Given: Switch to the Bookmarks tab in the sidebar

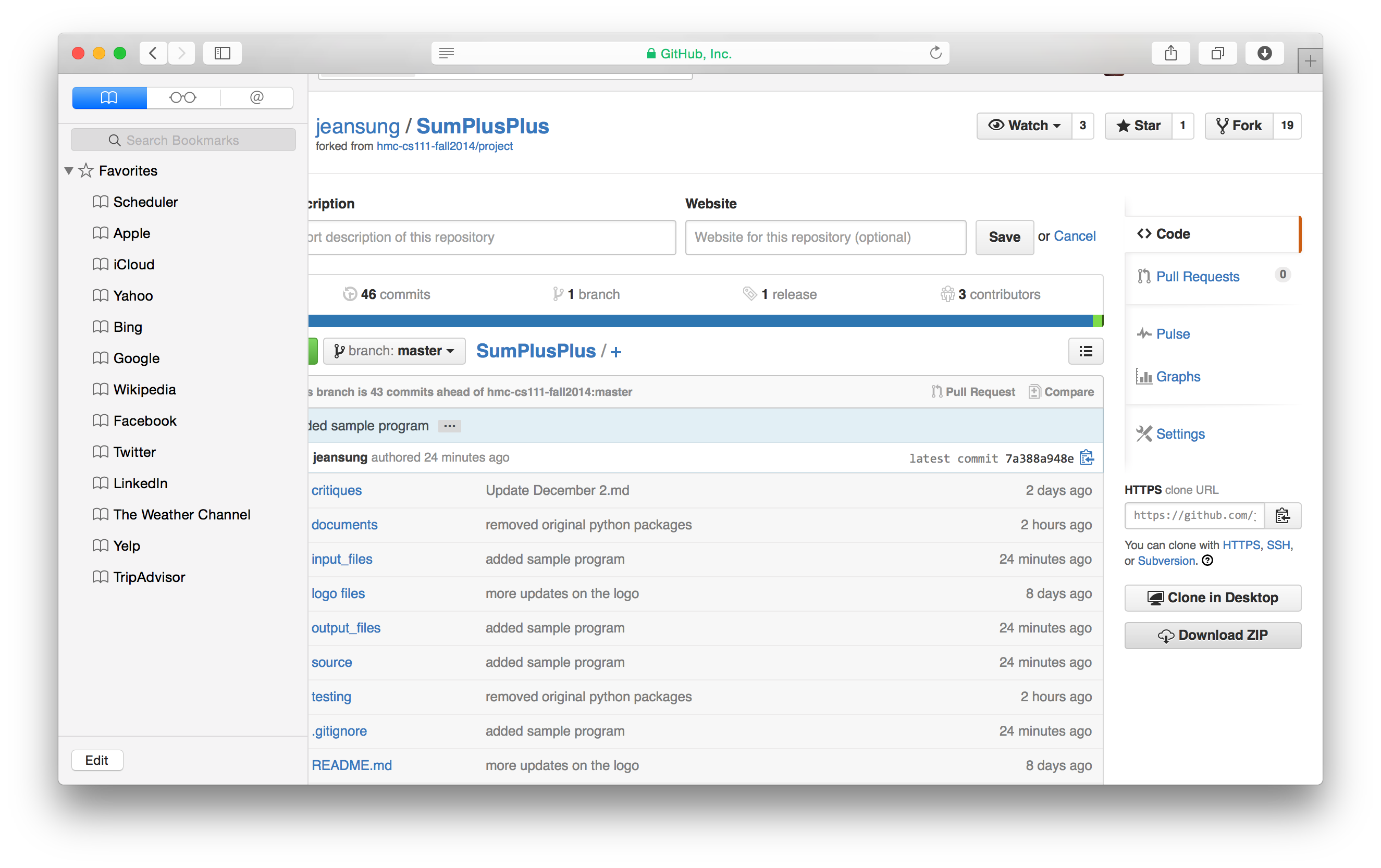Looking at the screenshot, I should point(109,97).
